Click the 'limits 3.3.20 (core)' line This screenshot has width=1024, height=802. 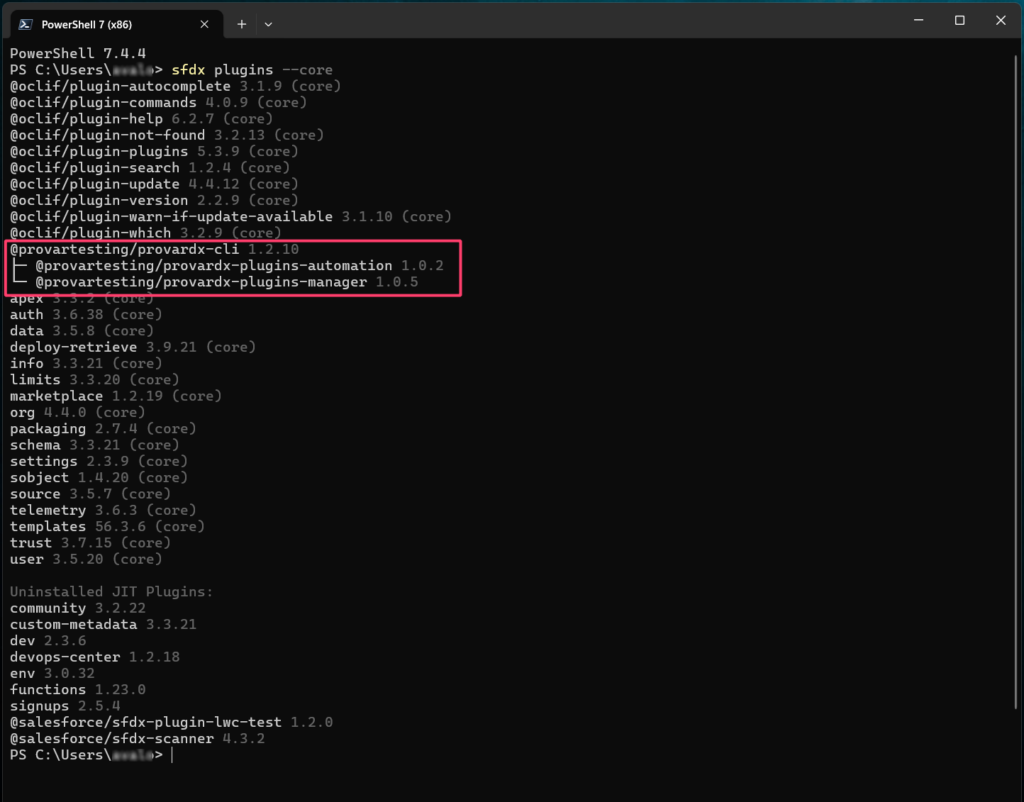(95, 380)
